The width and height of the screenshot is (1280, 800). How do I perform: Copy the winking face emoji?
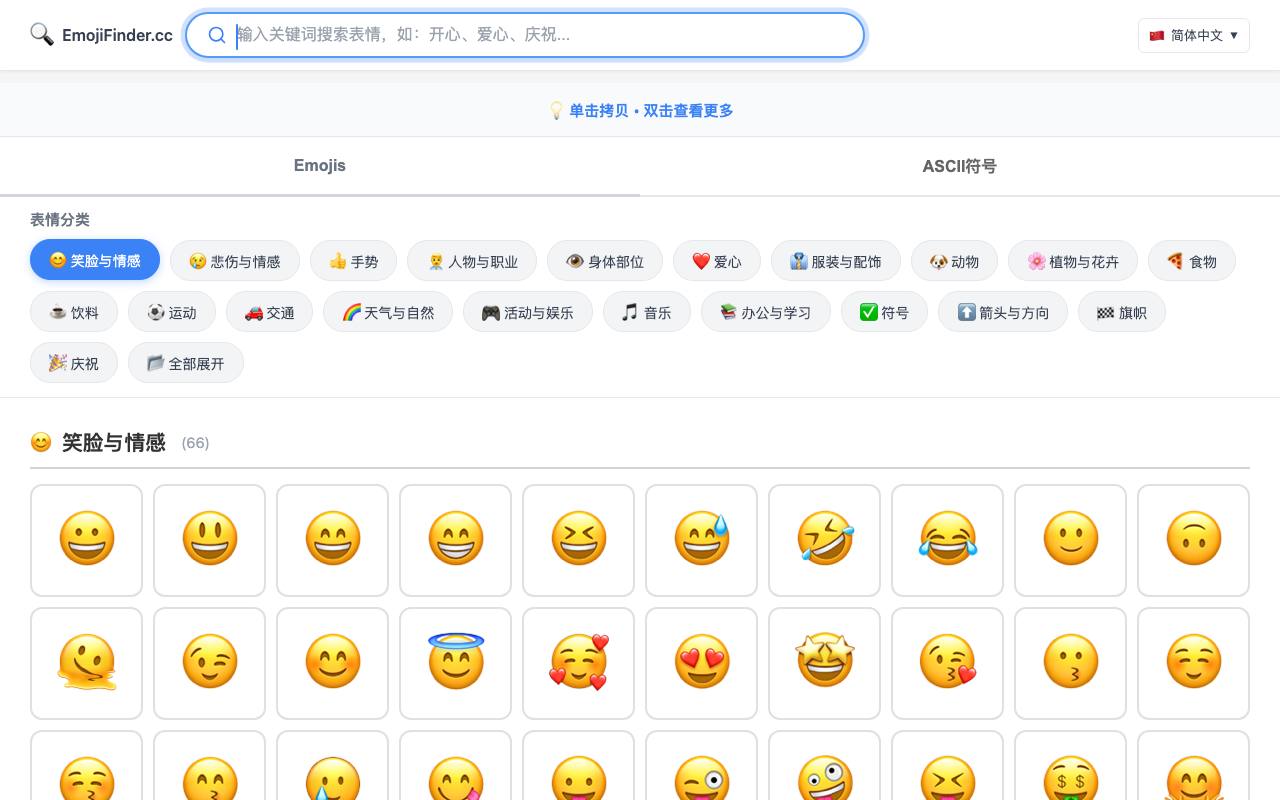click(x=209, y=663)
